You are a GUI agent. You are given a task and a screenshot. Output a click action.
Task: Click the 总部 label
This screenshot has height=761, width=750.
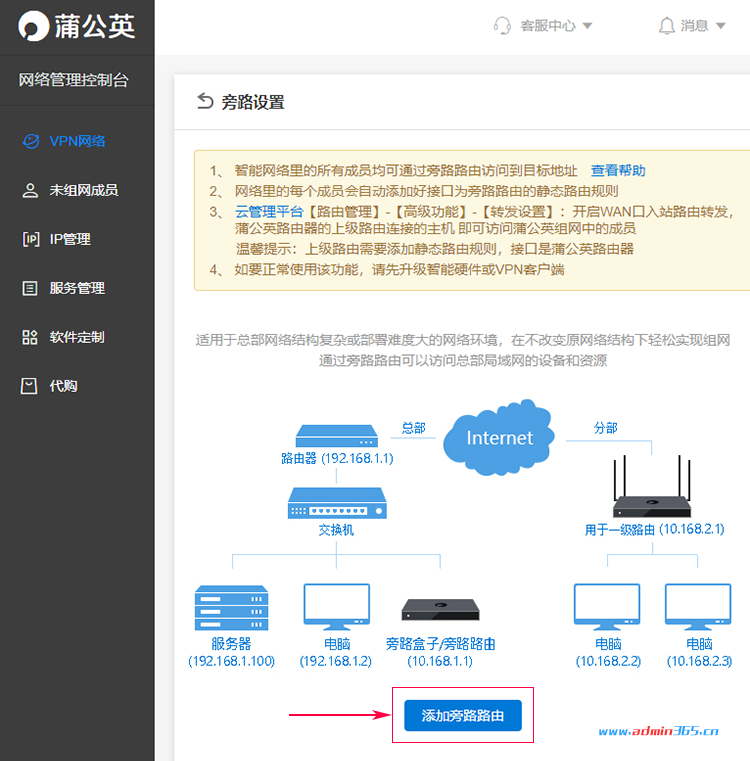414,428
